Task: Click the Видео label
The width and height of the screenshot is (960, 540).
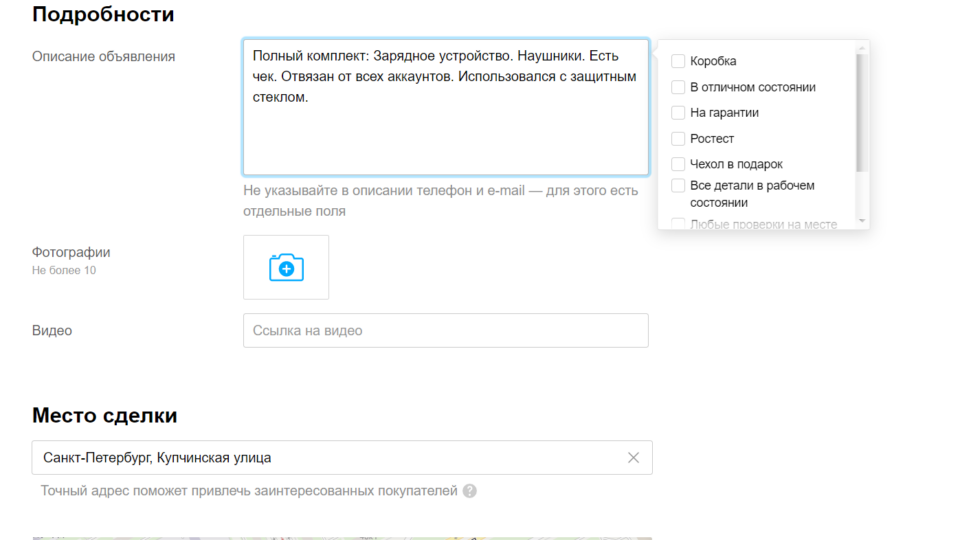Action: point(52,331)
